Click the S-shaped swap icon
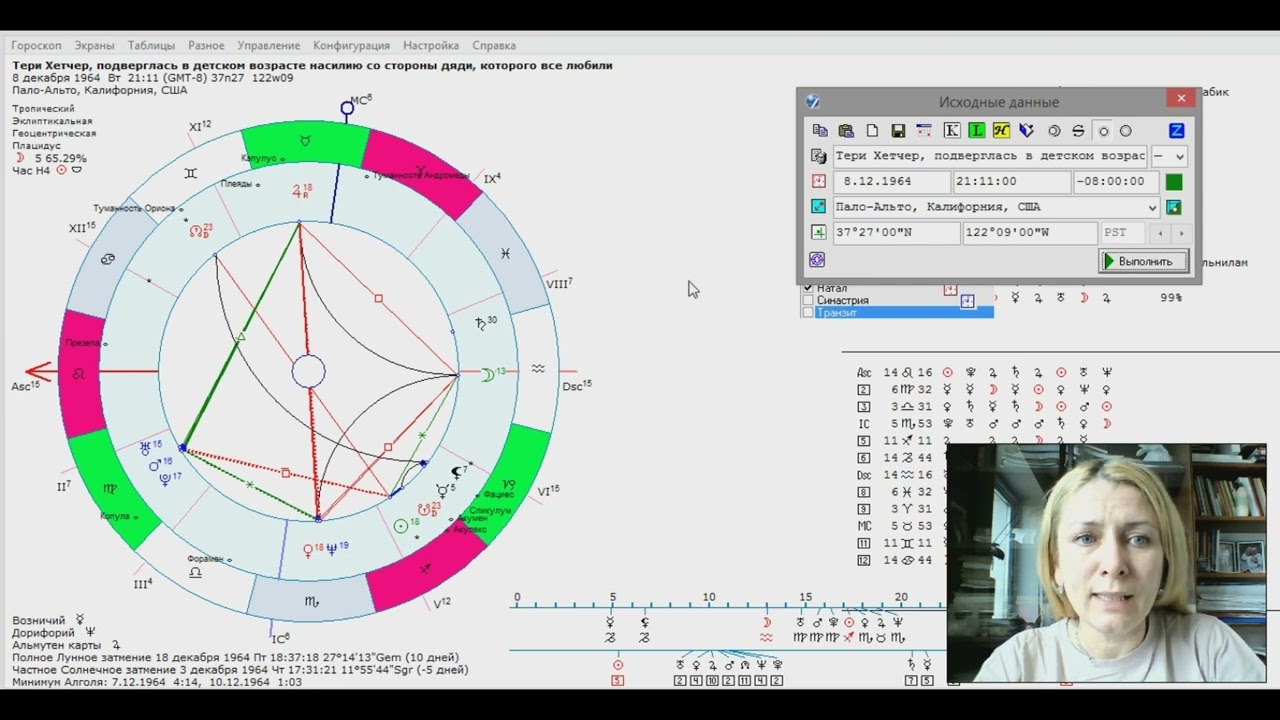1280x720 pixels. [1078, 131]
